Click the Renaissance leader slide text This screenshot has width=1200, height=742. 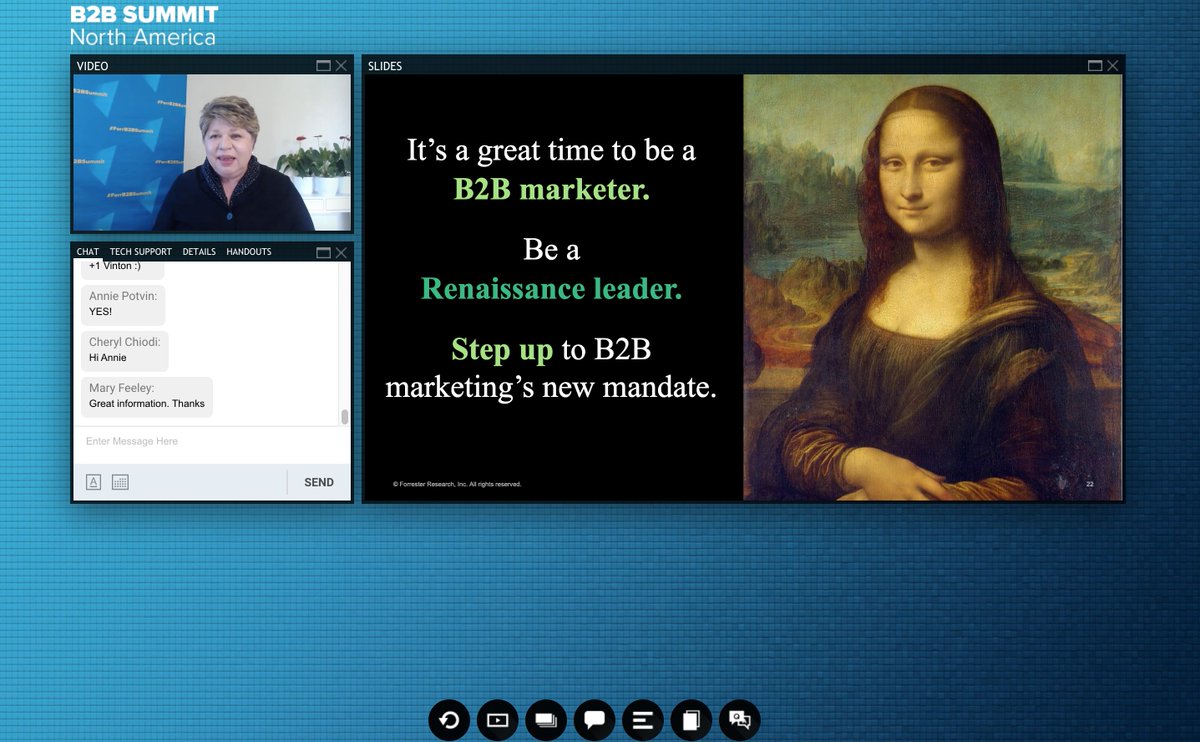tap(551, 289)
